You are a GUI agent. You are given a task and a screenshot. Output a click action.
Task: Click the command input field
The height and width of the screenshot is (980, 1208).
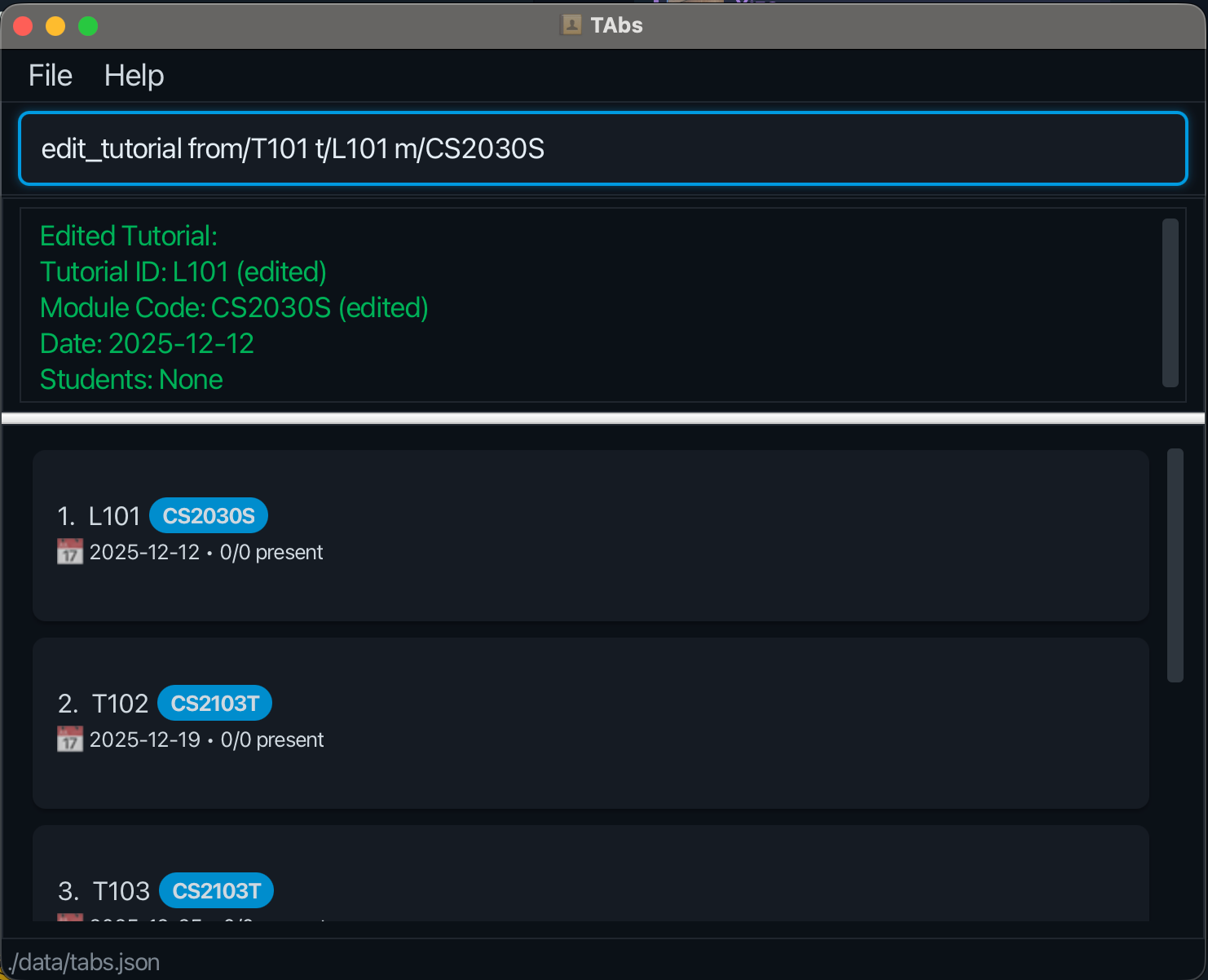coord(603,148)
